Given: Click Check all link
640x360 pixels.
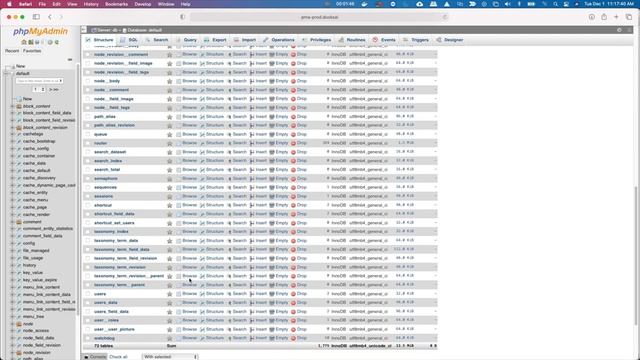Looking at the screenshot, I should 118,357.
